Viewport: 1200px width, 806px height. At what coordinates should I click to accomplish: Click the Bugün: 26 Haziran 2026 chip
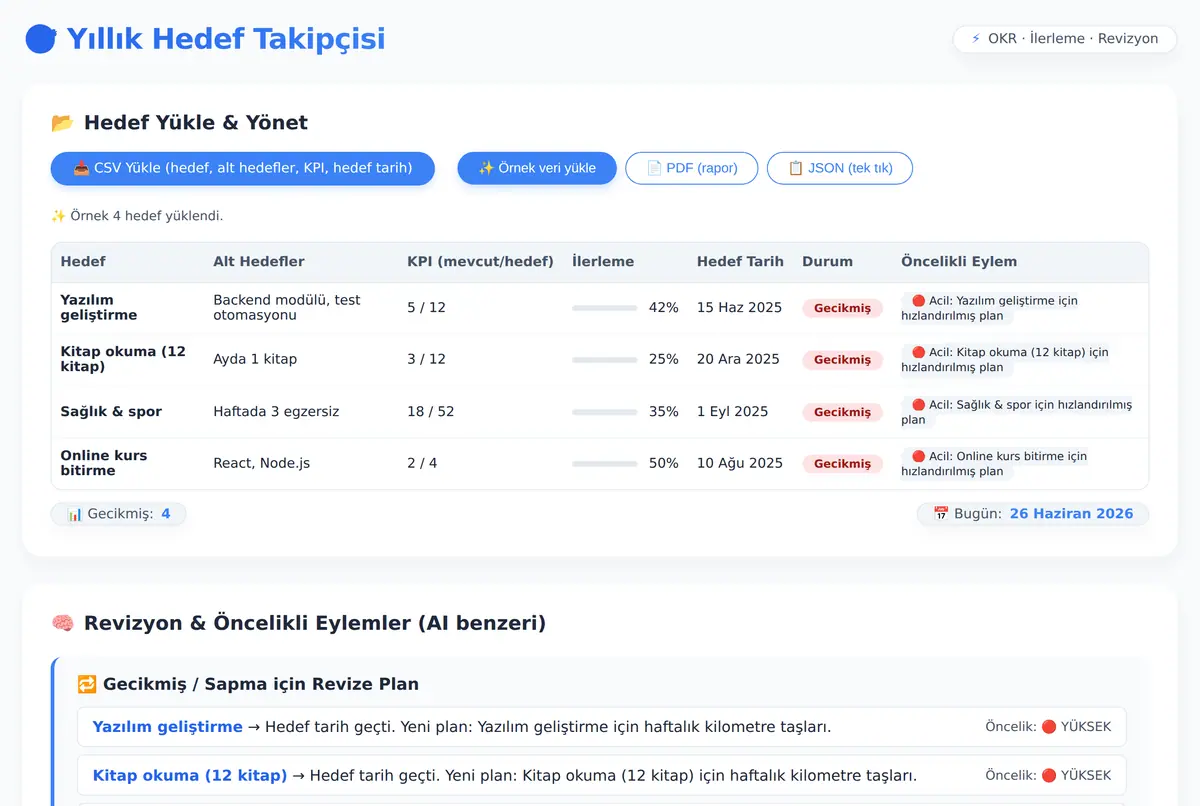pos(1033,514)
